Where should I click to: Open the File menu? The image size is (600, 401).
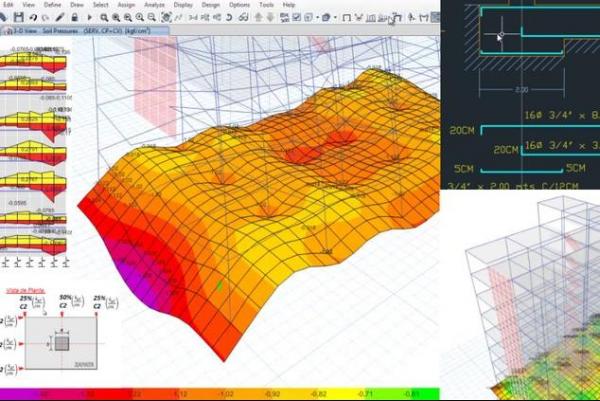[6, 5]
